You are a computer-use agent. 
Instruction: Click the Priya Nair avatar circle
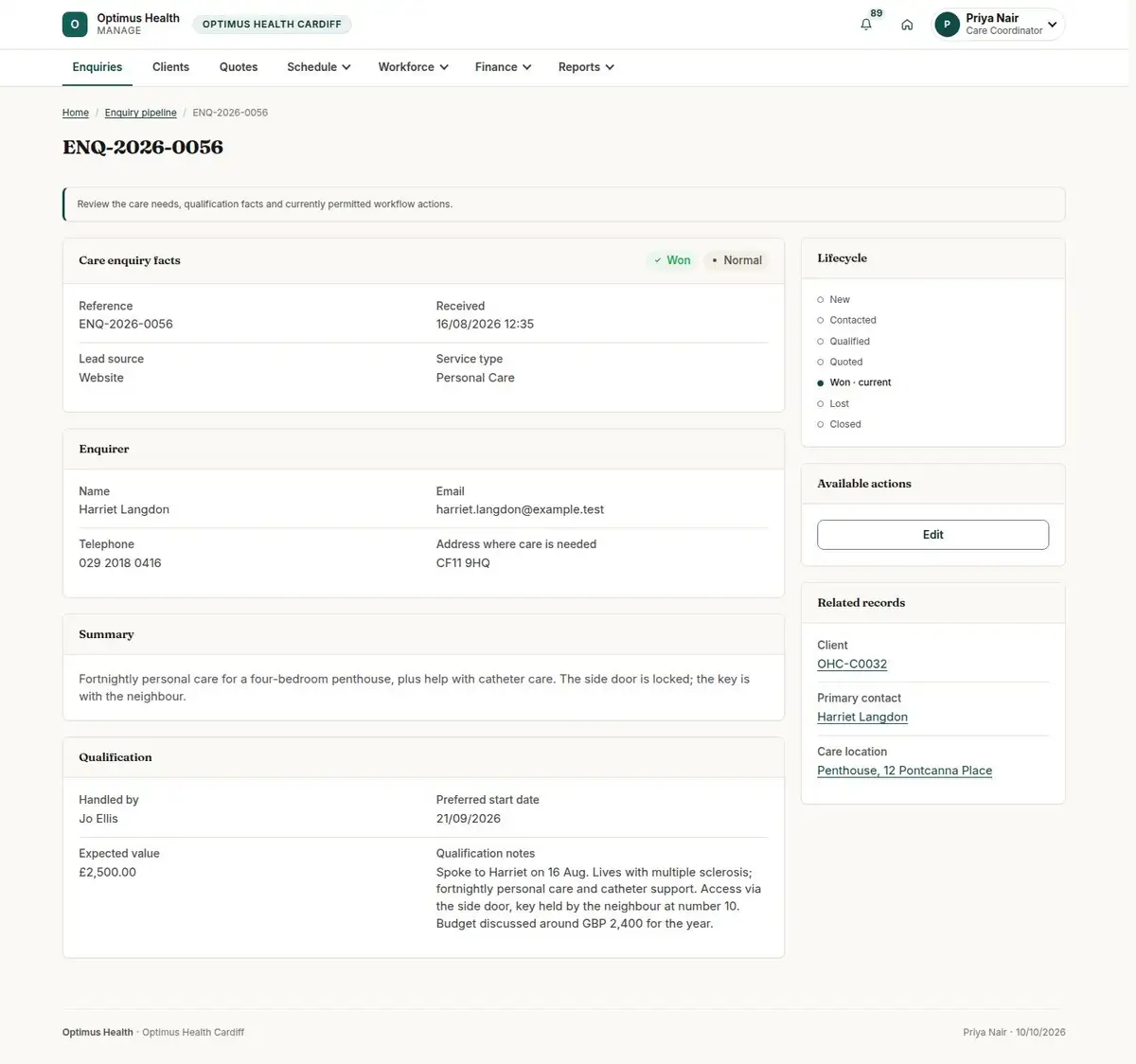point(947,25)
